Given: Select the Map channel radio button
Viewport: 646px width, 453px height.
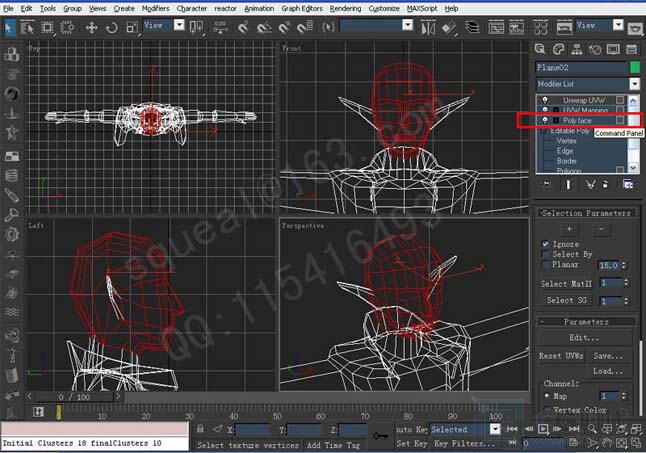Looking at the screenshot, I should pos(547,396).
